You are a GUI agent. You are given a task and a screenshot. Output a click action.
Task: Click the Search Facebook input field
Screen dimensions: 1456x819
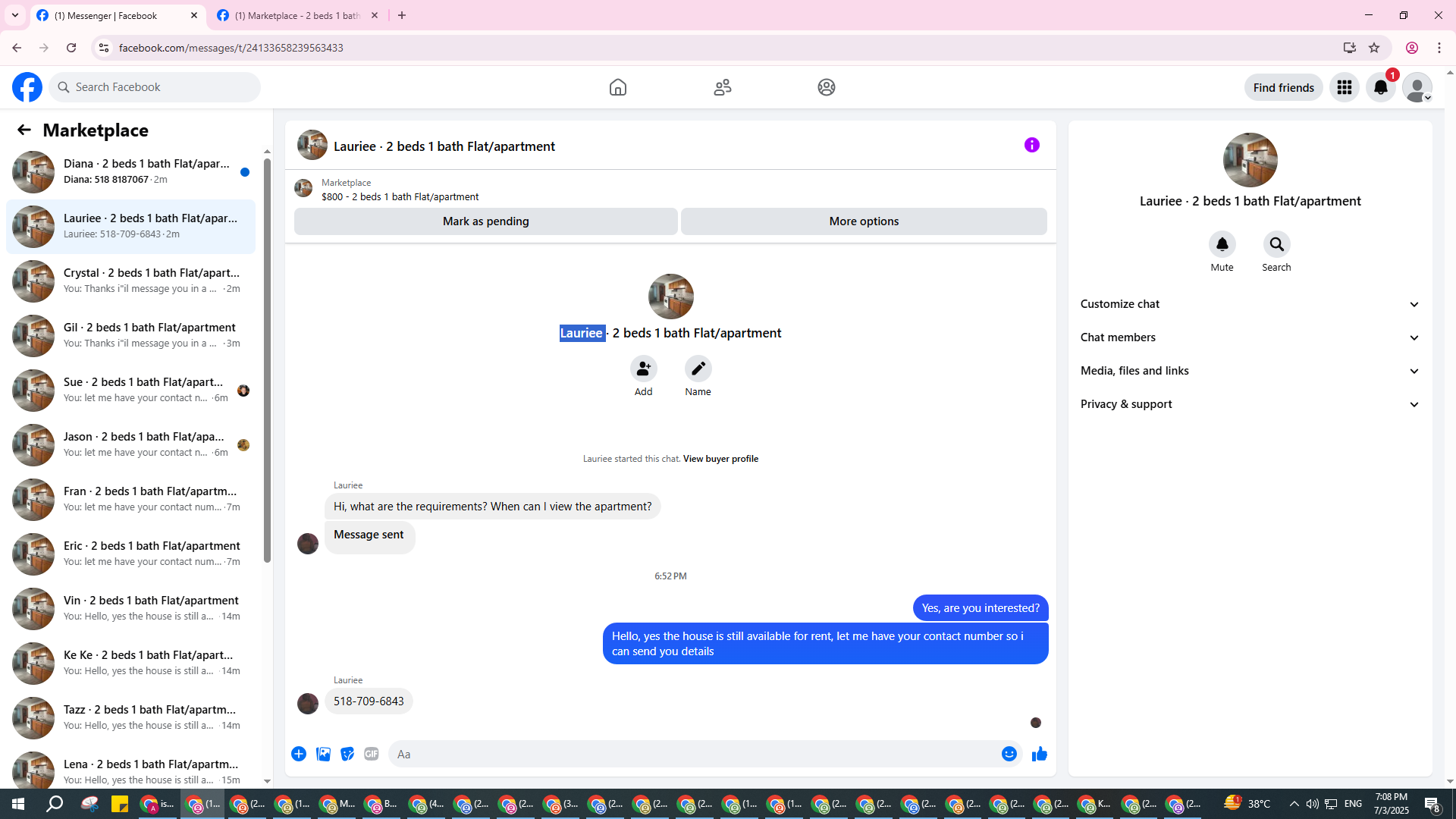(163, 87)
